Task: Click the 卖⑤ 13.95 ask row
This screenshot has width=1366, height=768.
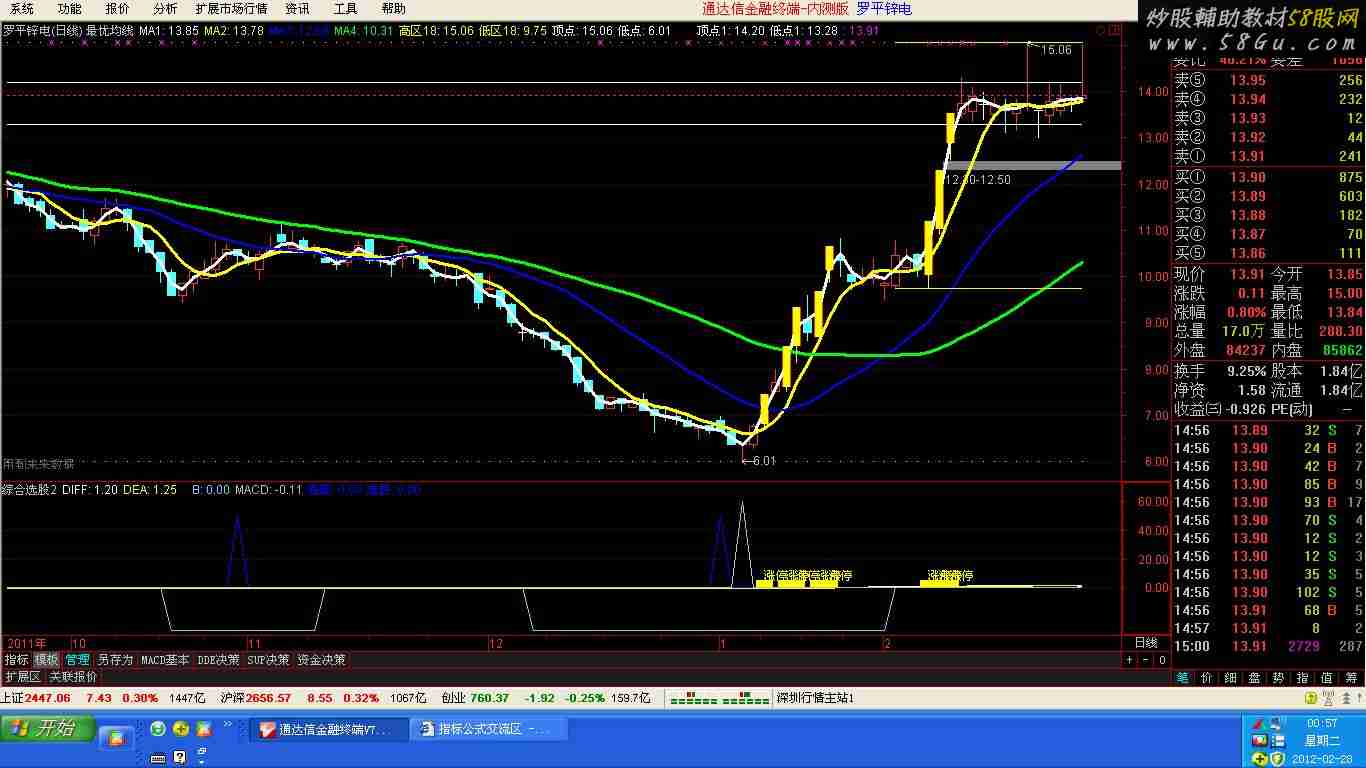Action: point(1268,80)
